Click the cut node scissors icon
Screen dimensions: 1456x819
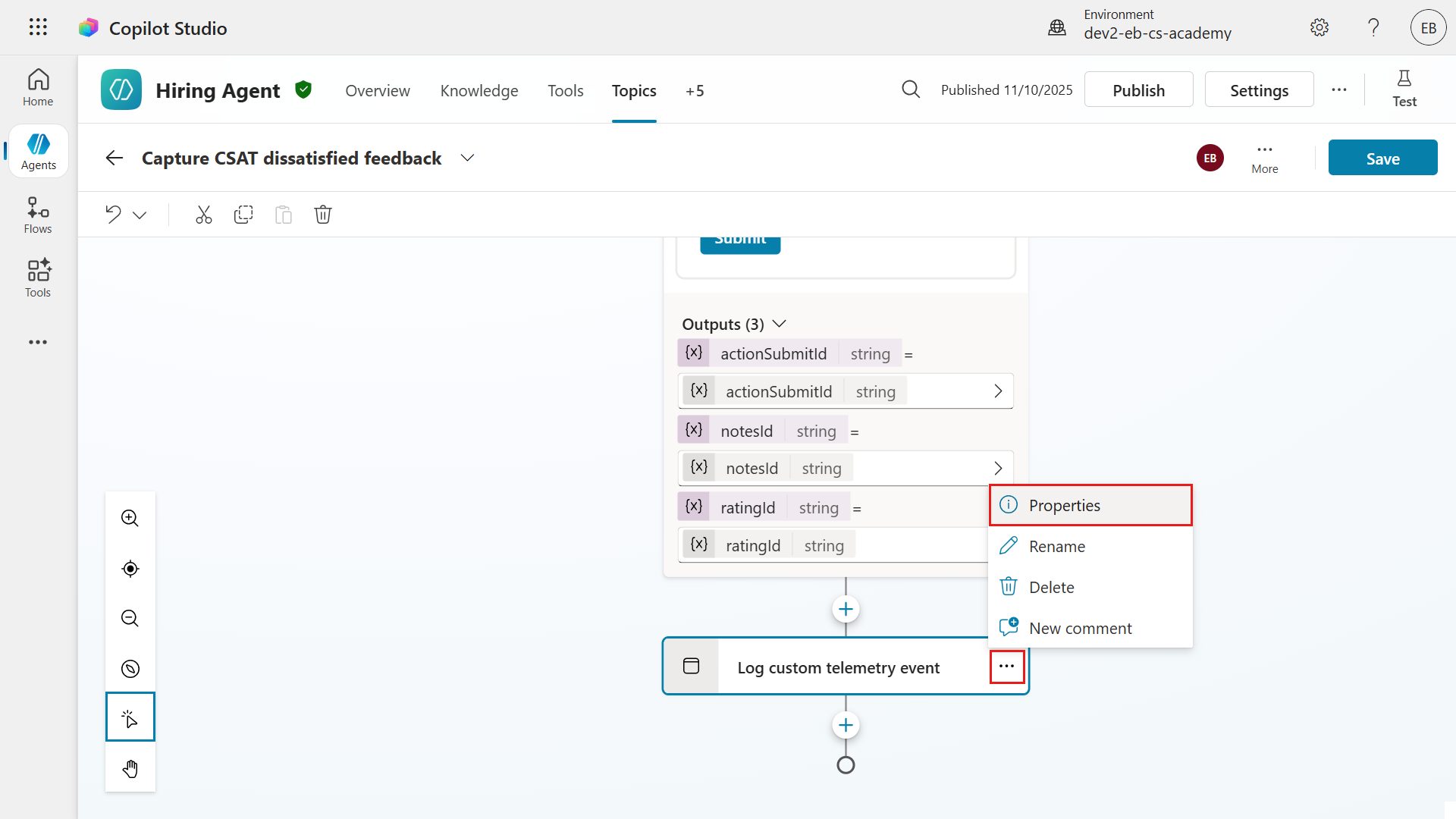[203, 215]
